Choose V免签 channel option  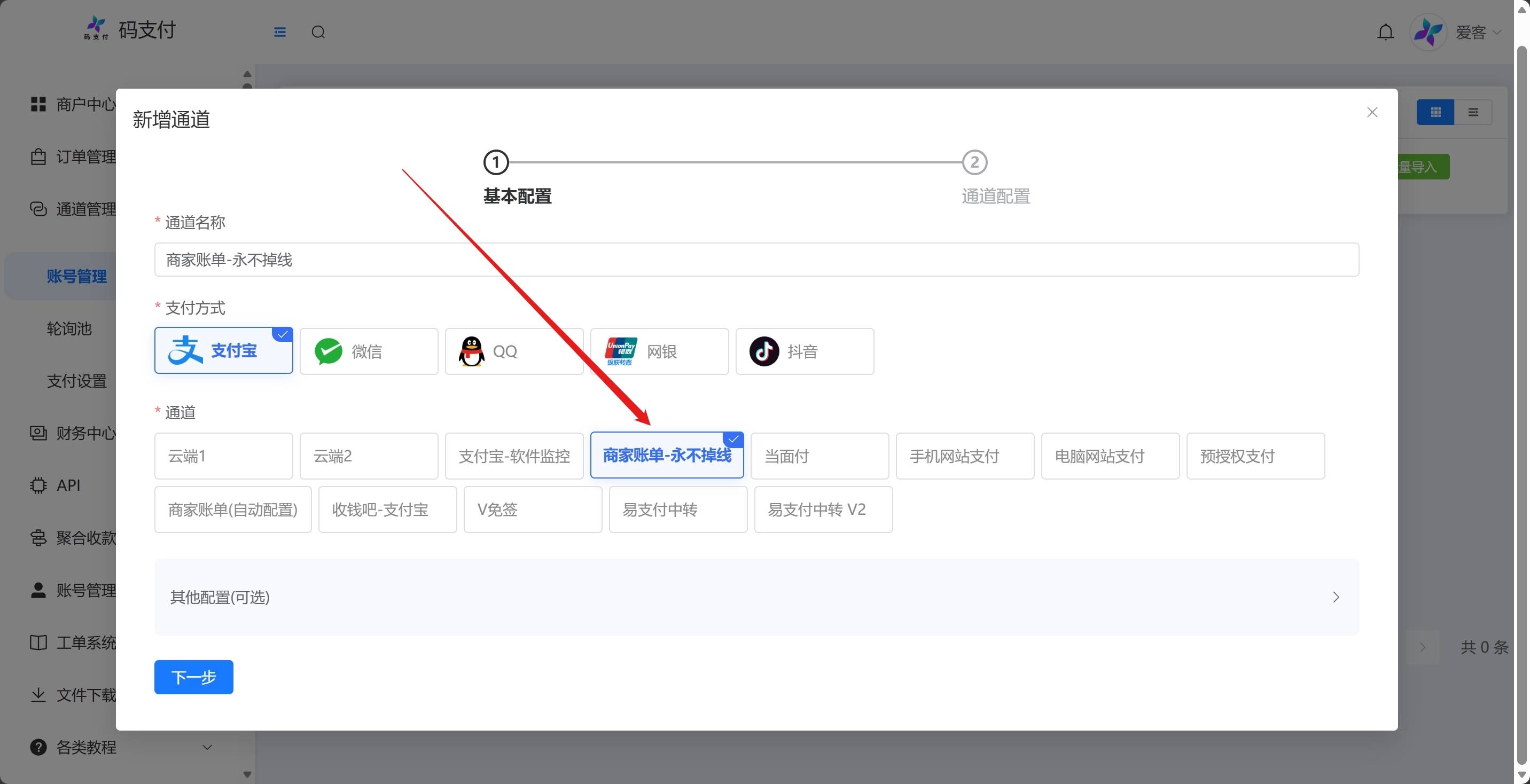coord(533,509)
